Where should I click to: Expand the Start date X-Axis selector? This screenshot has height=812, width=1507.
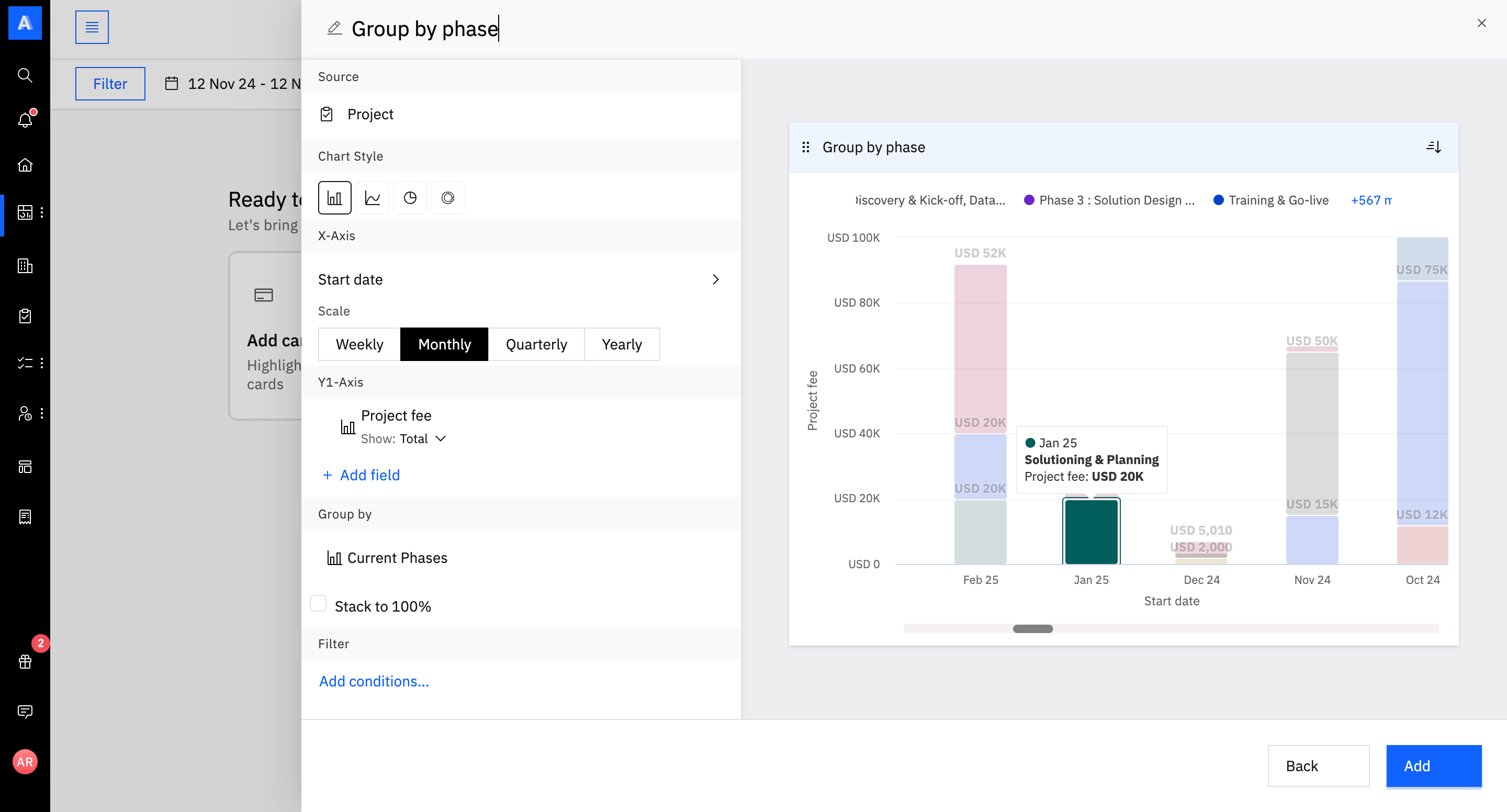pyautogui.click(x=715, y=279)
